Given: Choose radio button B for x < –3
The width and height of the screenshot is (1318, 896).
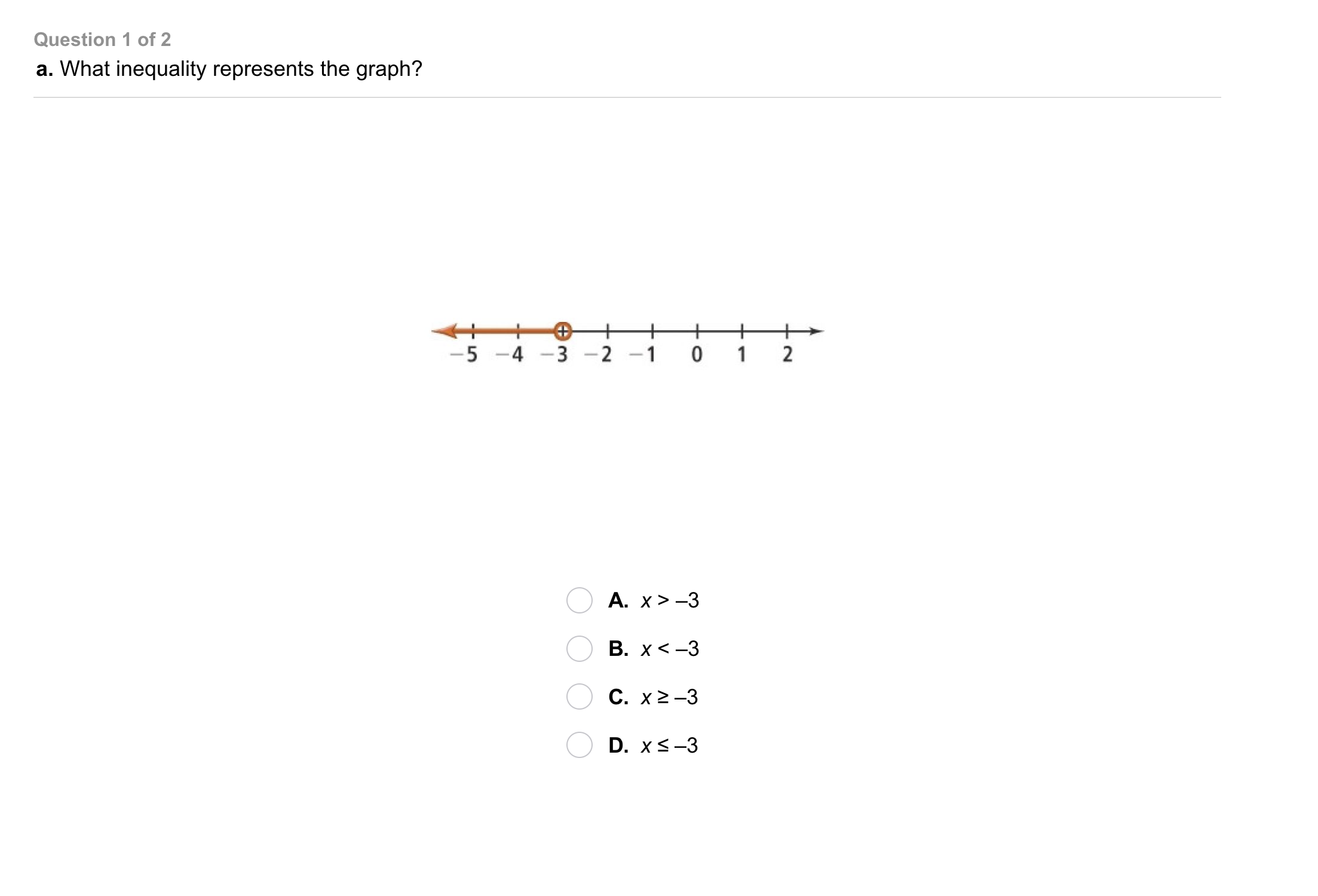Looking at the screenshot, I should coord(579,649).
